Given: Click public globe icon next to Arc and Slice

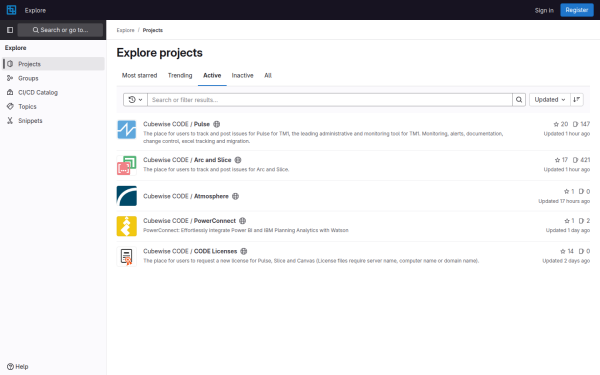Looking at the screenshot, I should pos(238,160).
